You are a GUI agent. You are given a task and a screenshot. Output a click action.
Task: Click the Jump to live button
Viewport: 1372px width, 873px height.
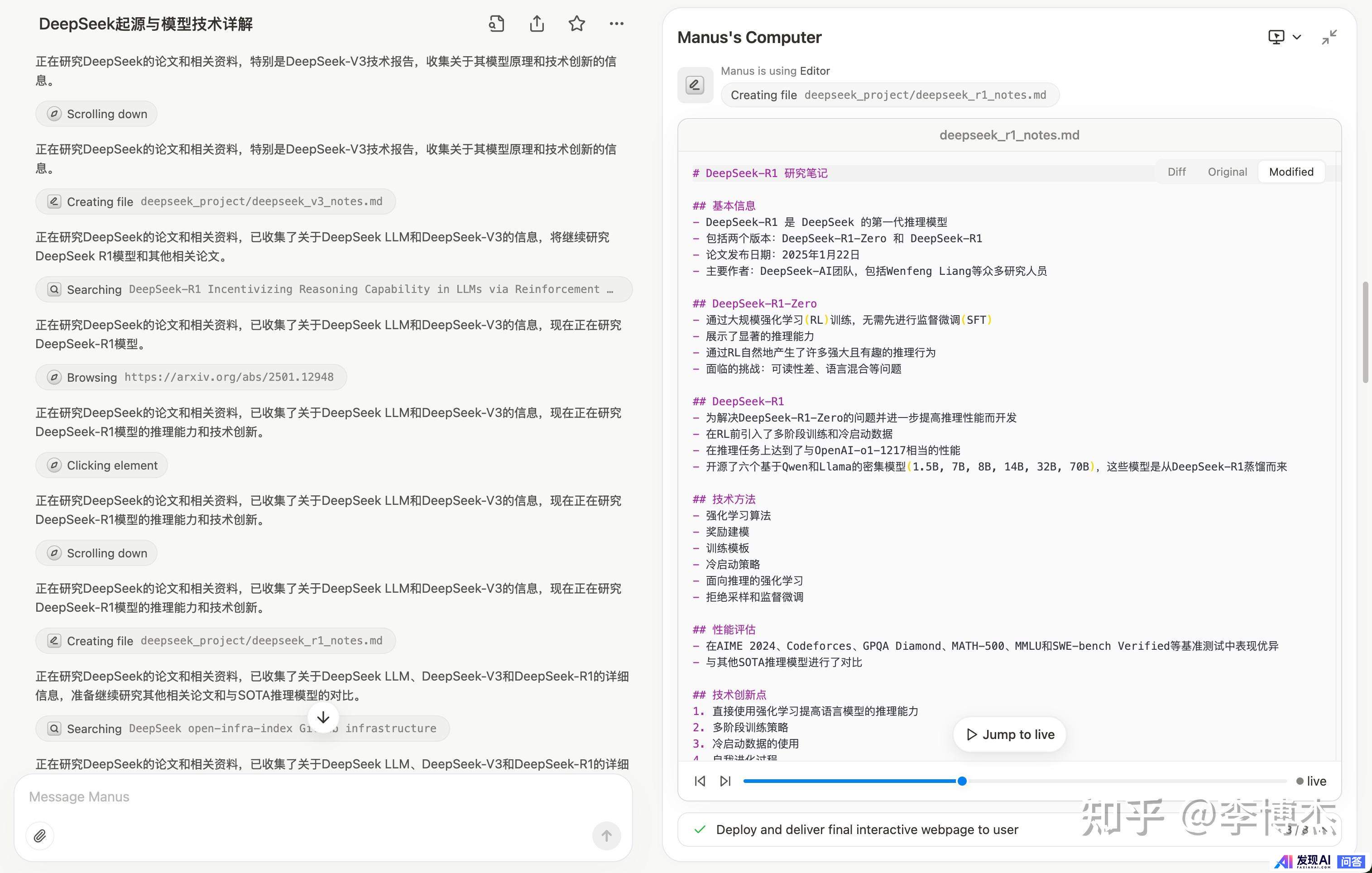pyautogui.click(x=1010, y=734)
